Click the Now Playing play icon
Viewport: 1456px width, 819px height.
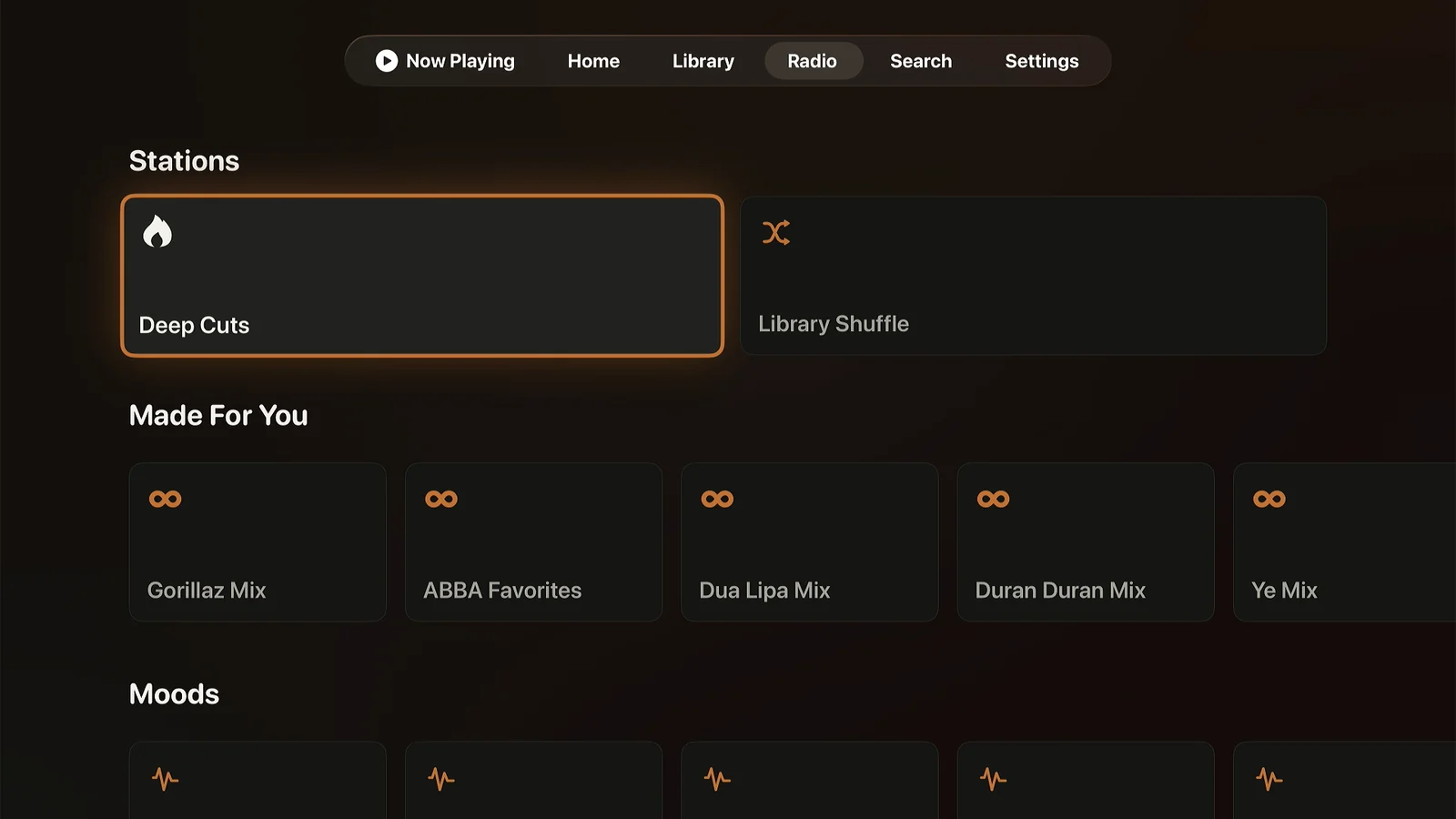click(x=387, y=61)
